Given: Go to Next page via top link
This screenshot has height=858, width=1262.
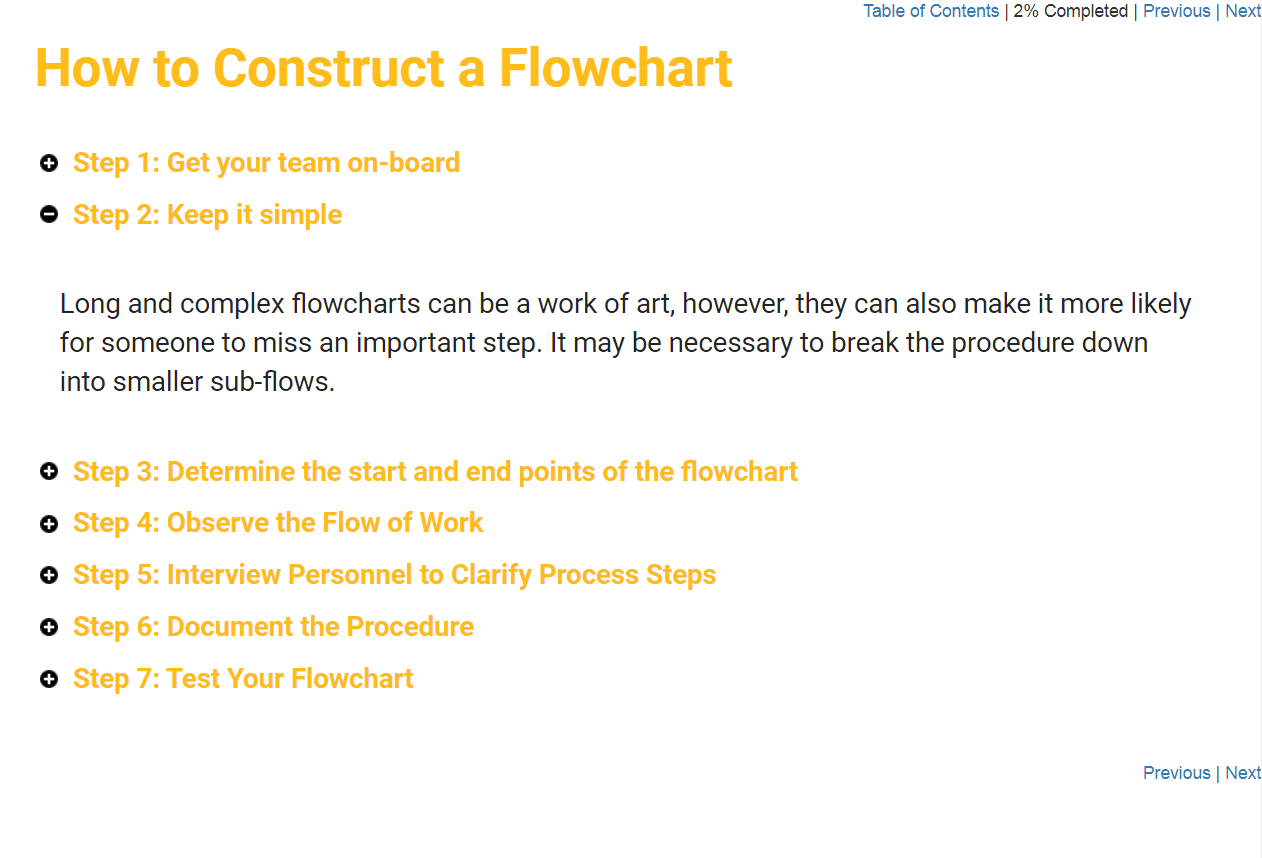Looking at the screenshot, I should (x=1243, y=11).
